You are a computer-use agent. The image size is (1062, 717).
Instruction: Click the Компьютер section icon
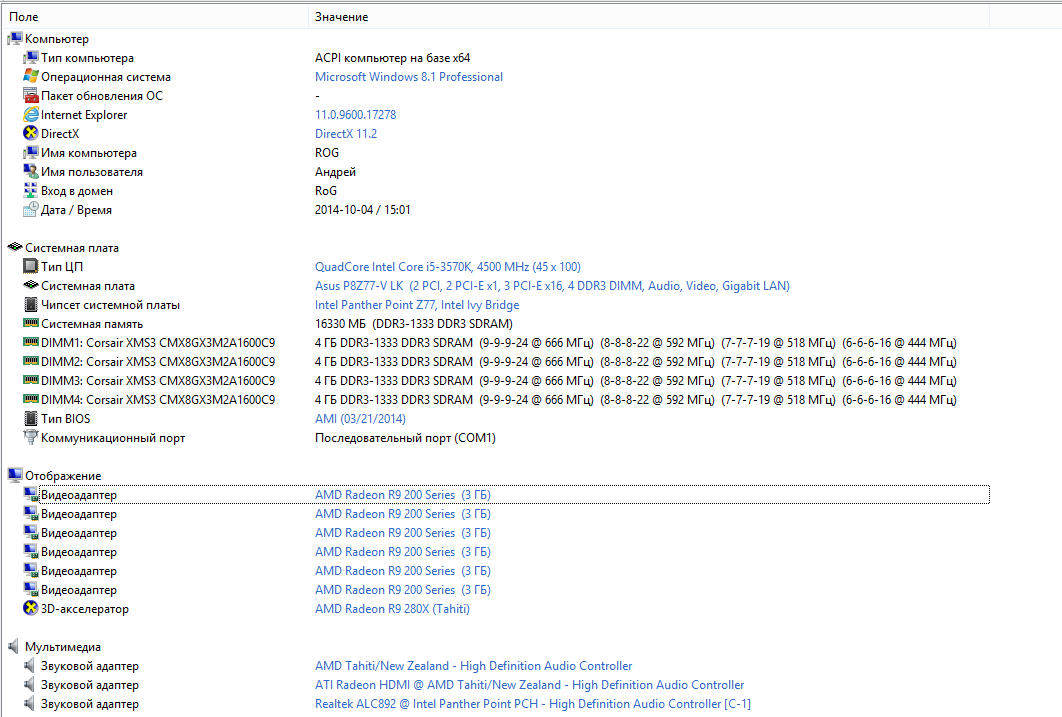tap(15, 39)
